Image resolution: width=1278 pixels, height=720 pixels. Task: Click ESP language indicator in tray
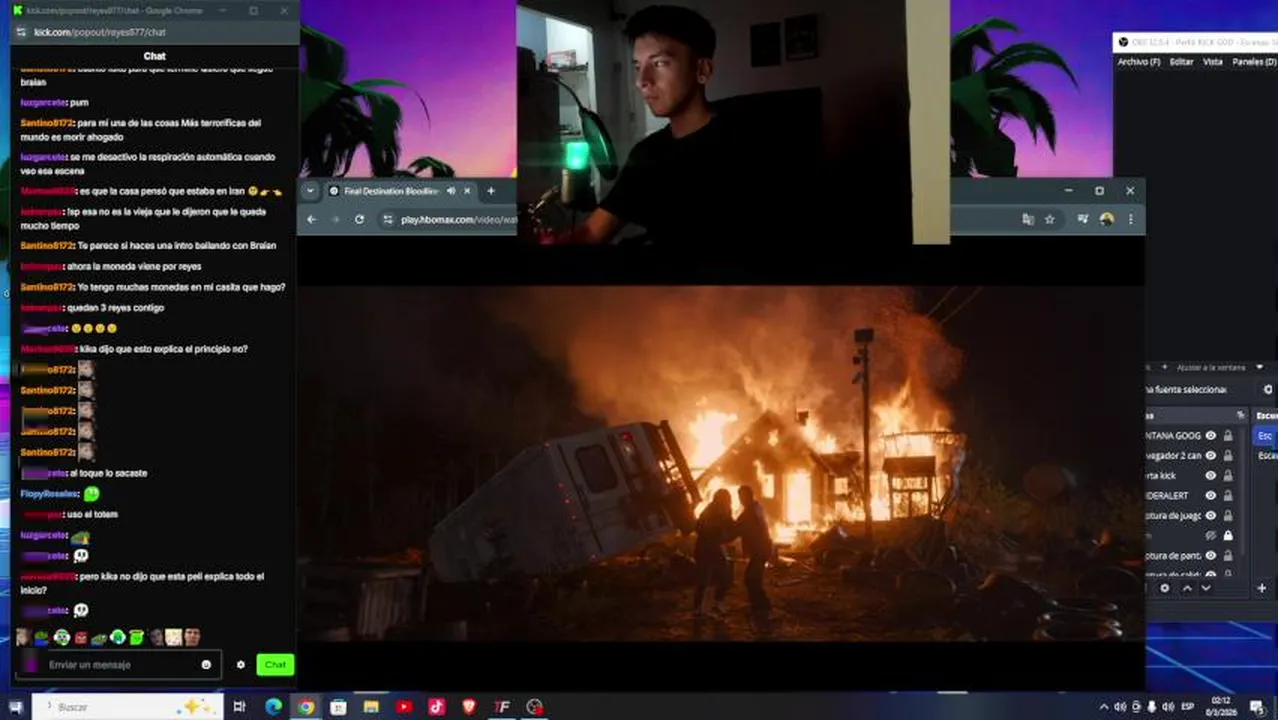click(1187, 707)
